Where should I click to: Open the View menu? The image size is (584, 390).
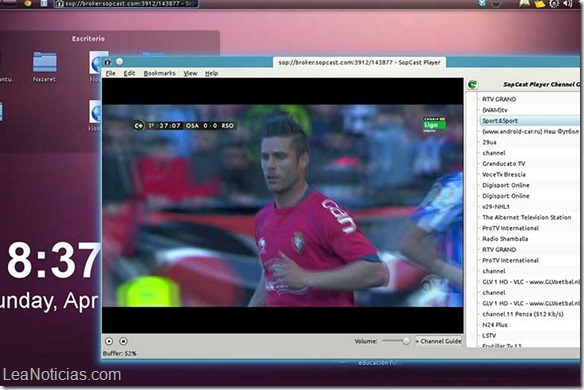coord(190,73)
